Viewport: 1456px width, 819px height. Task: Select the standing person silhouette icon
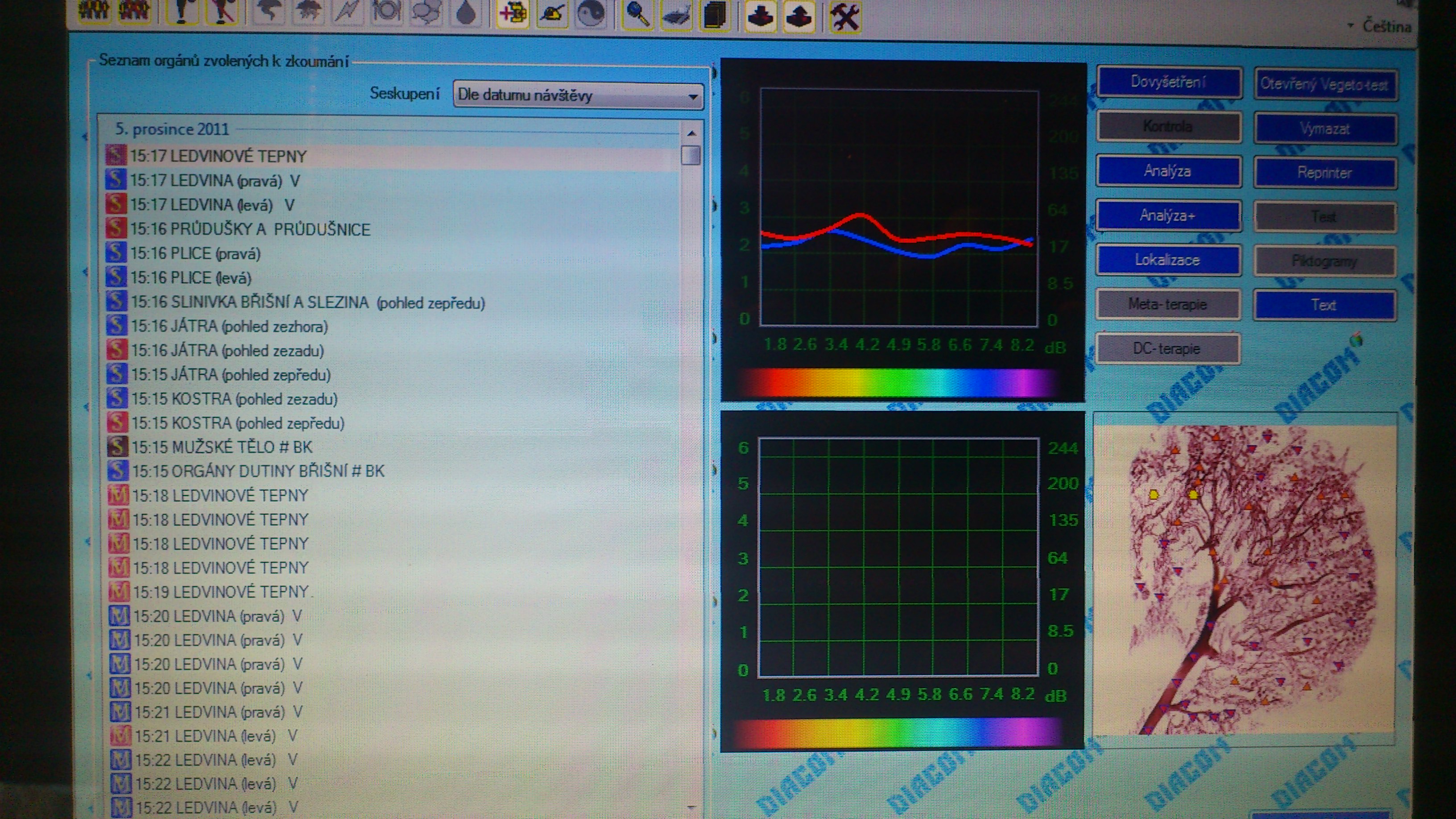(182, 11)
